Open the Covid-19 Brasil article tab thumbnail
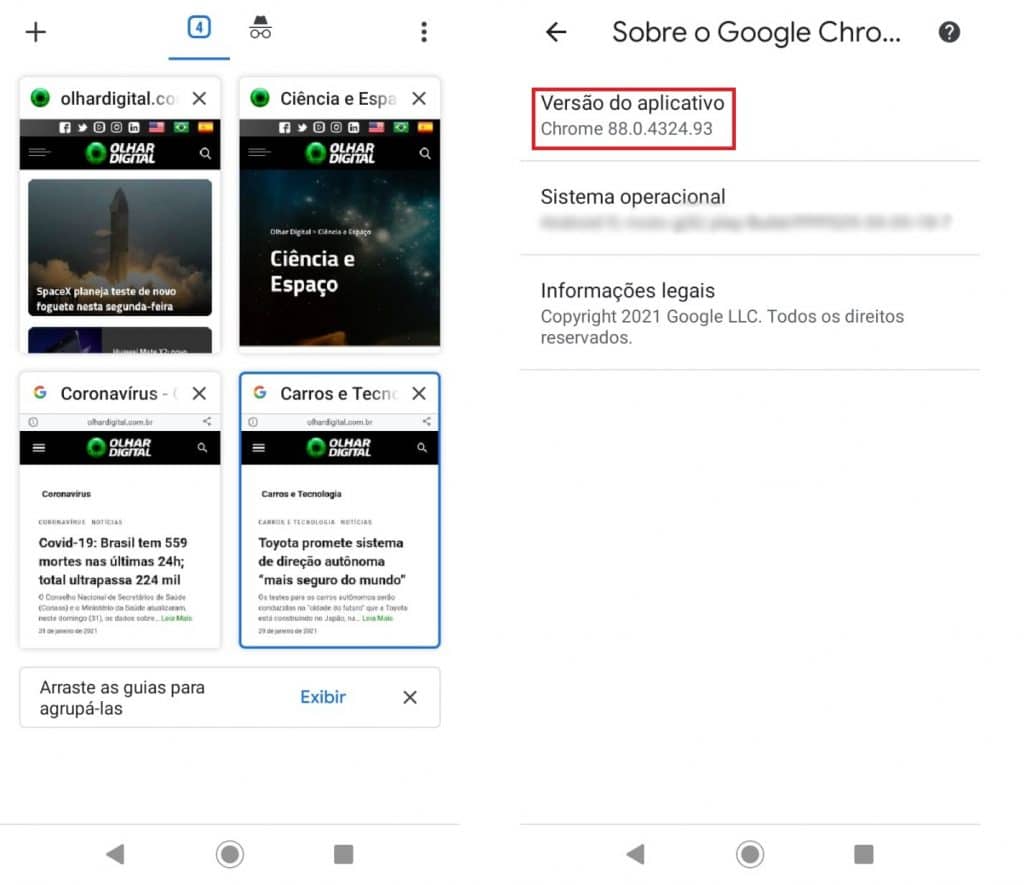Screen dimensions: 1024x885 120,530
